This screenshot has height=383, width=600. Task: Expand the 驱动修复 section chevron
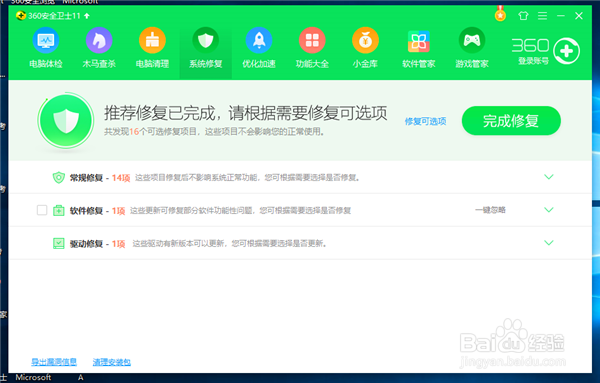point(549,243)
